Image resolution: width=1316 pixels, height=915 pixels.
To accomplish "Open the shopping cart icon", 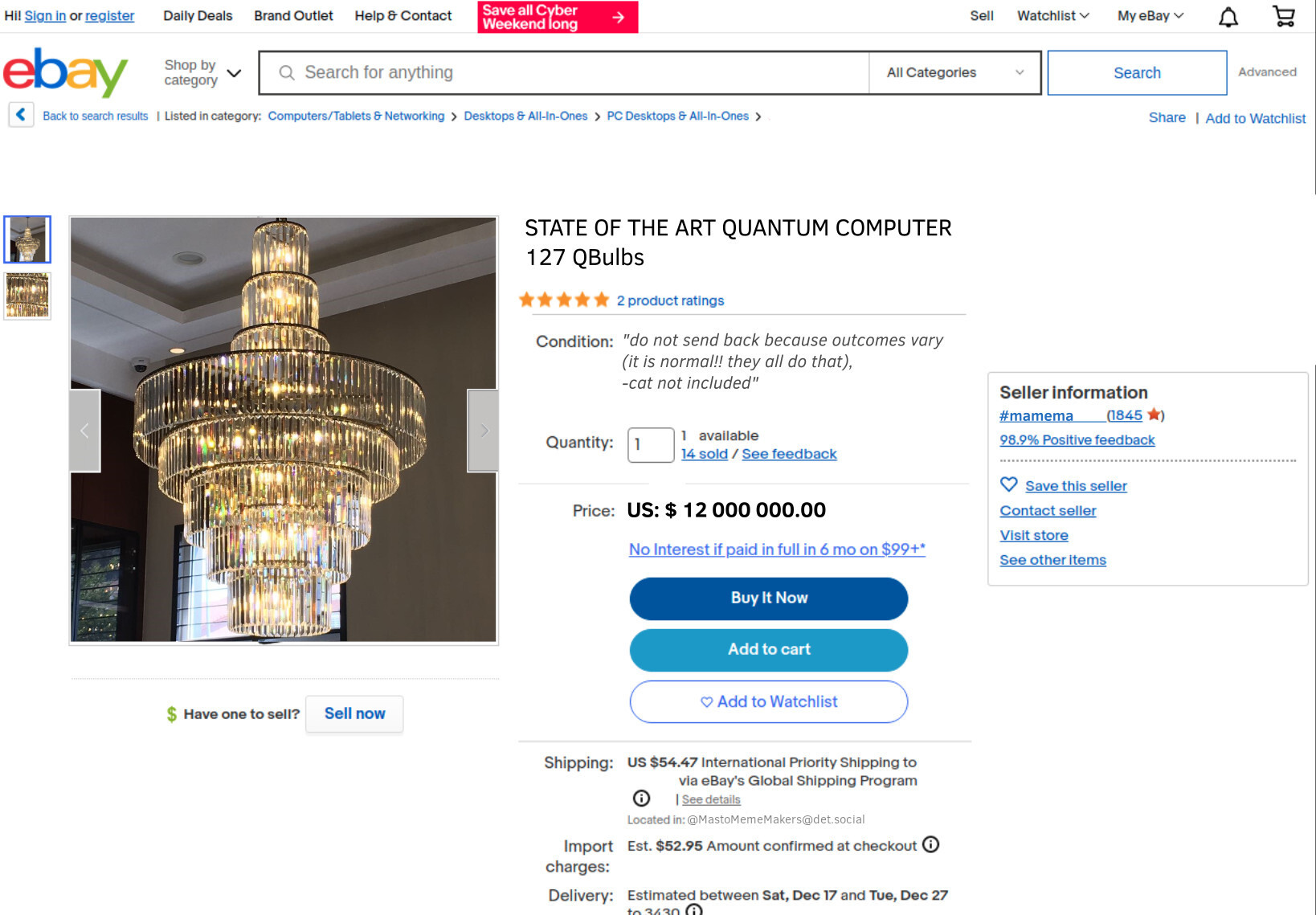I will click(x=1284, y=16).
